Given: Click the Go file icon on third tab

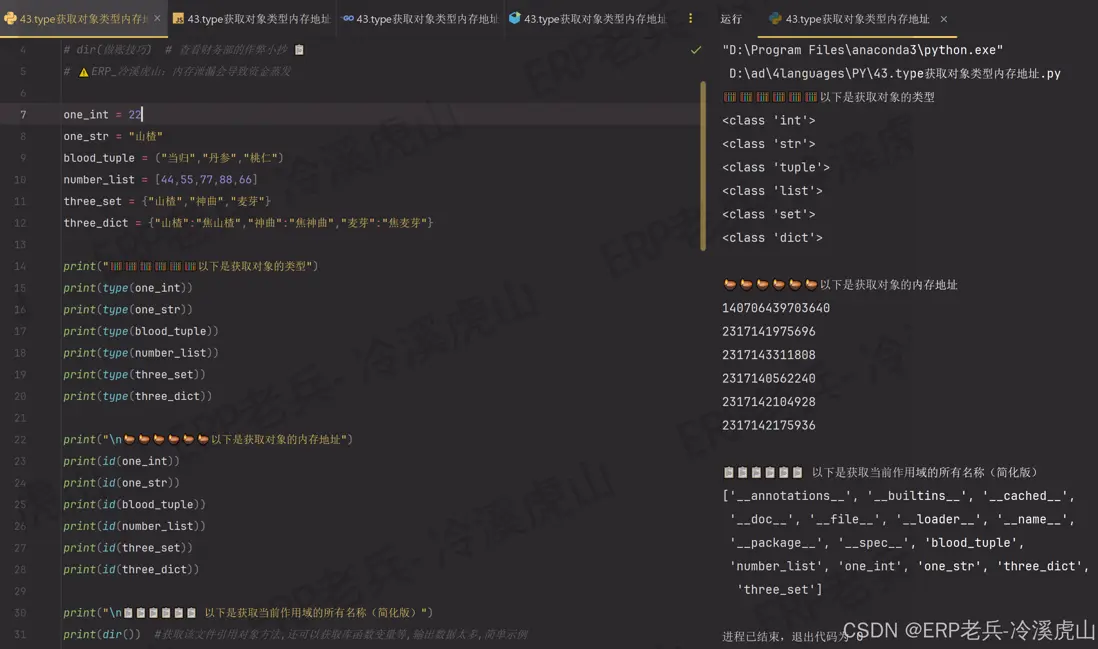Looking at the screenshot, I should coord(348,19).
